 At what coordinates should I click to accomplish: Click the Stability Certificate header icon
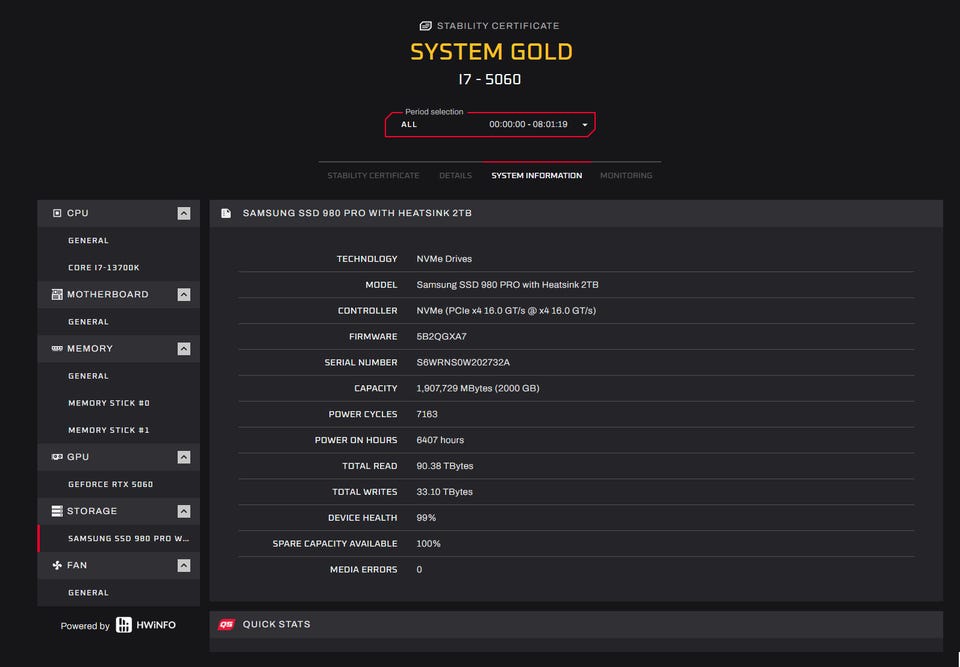(x=426, y=26)
